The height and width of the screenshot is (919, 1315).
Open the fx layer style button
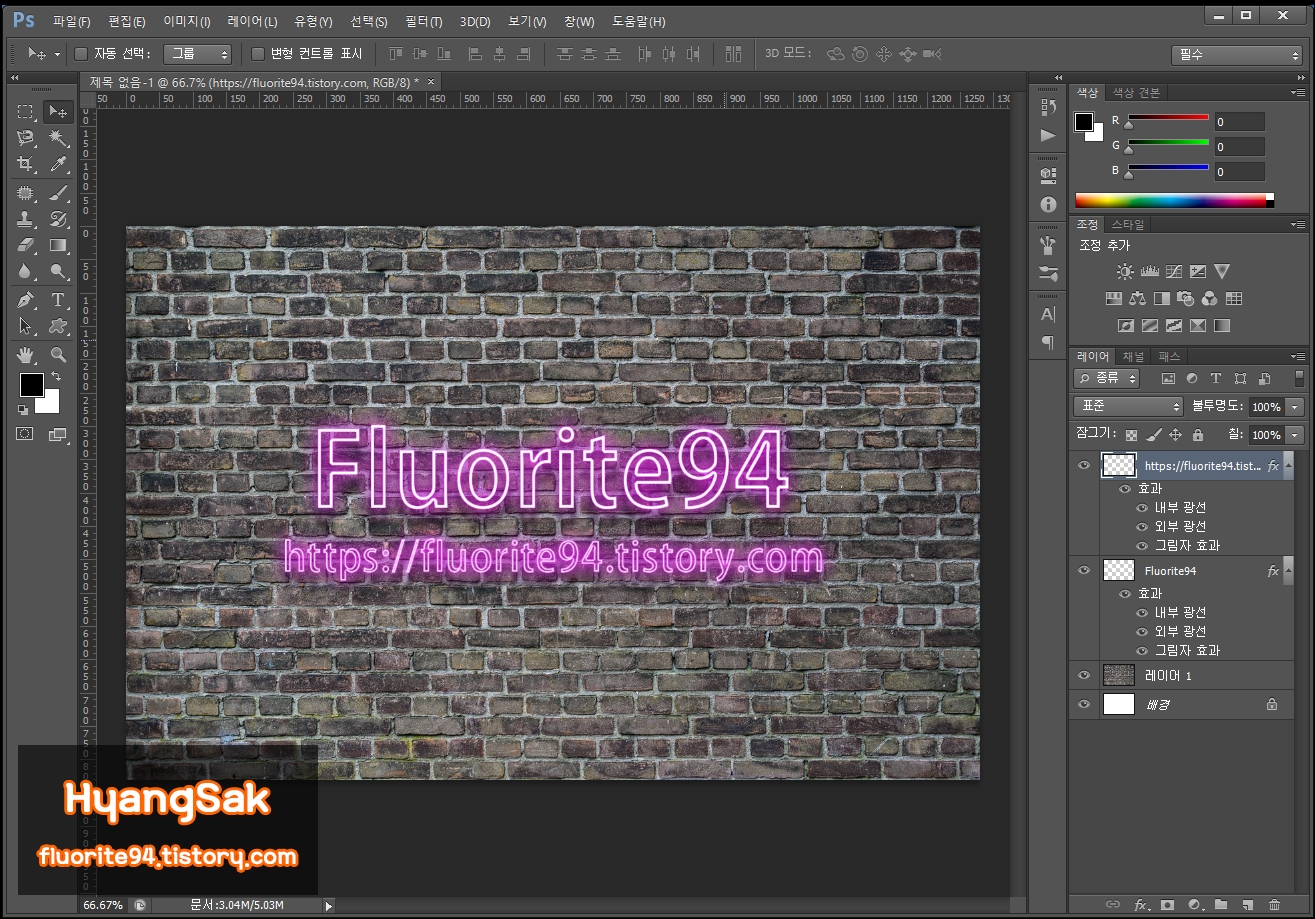[x=1140, y=904]
